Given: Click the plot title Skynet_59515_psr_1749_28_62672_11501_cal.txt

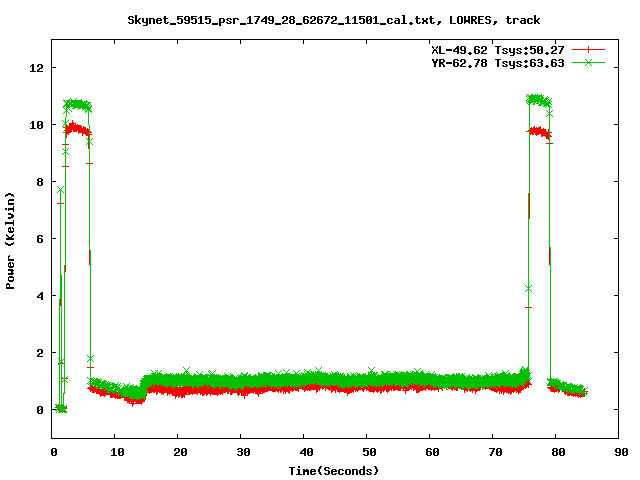Looking at the screenshot, I should [334, 20].
